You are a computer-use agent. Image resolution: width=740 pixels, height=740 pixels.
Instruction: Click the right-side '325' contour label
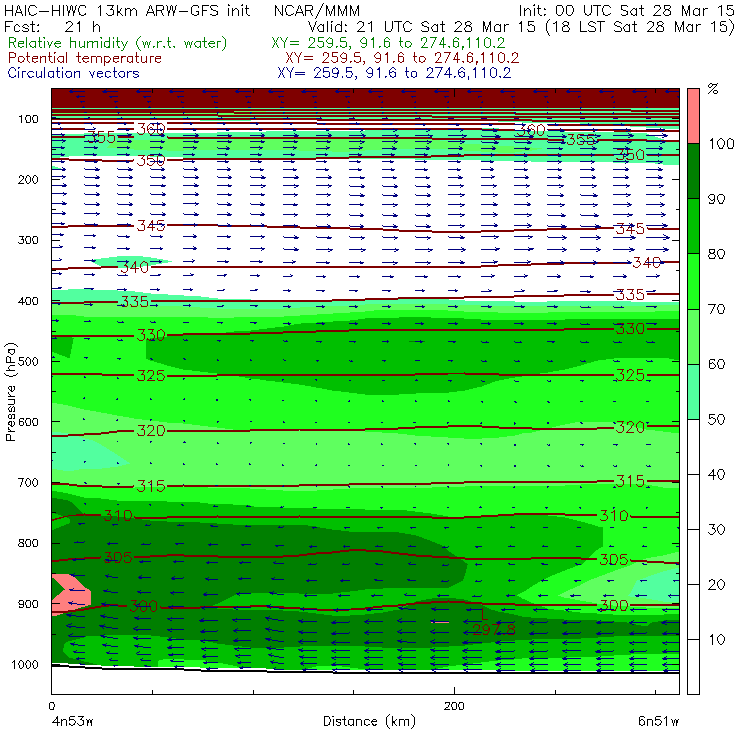630,375
